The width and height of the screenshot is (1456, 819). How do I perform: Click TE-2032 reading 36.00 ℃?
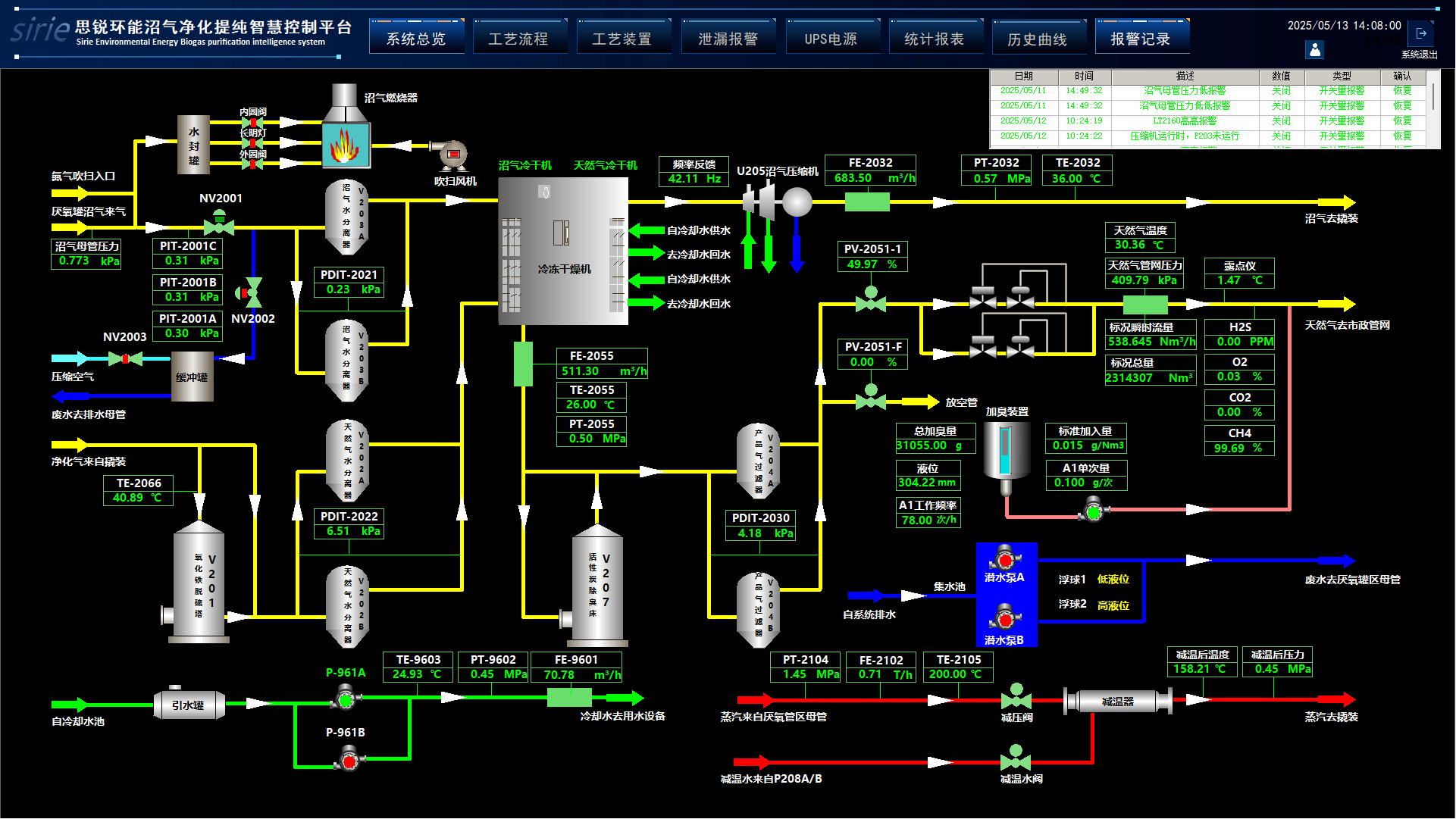tap(1078, 178)
